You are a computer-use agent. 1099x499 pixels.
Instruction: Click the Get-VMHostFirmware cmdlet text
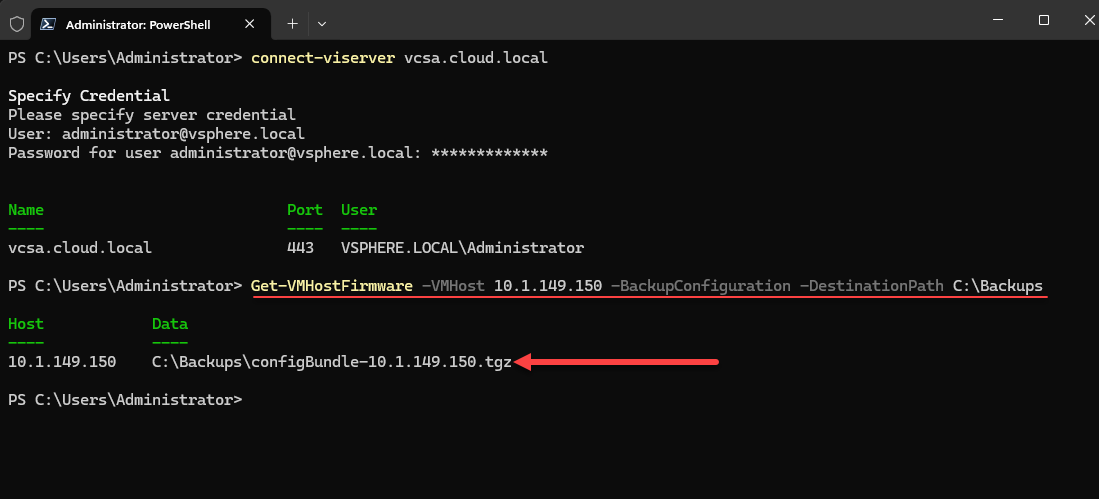coord(331,286)
